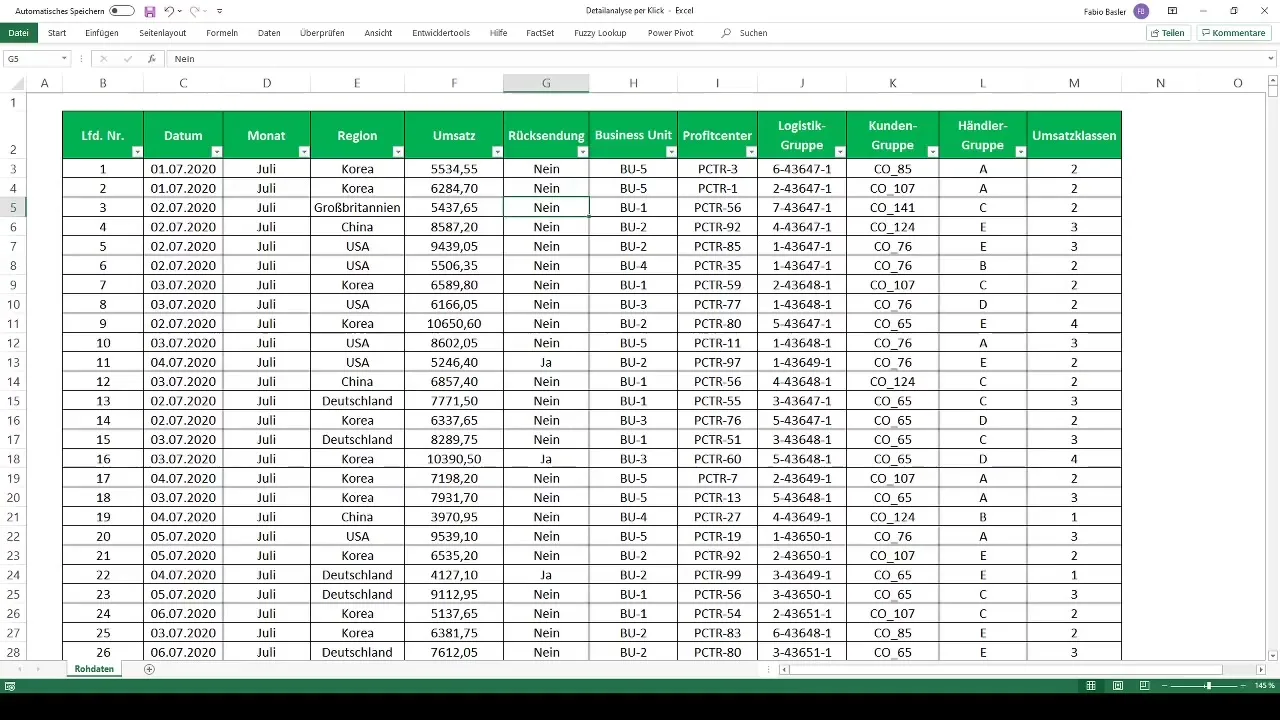Toggle Automatisches Speichern switch

tap(122, 11)
